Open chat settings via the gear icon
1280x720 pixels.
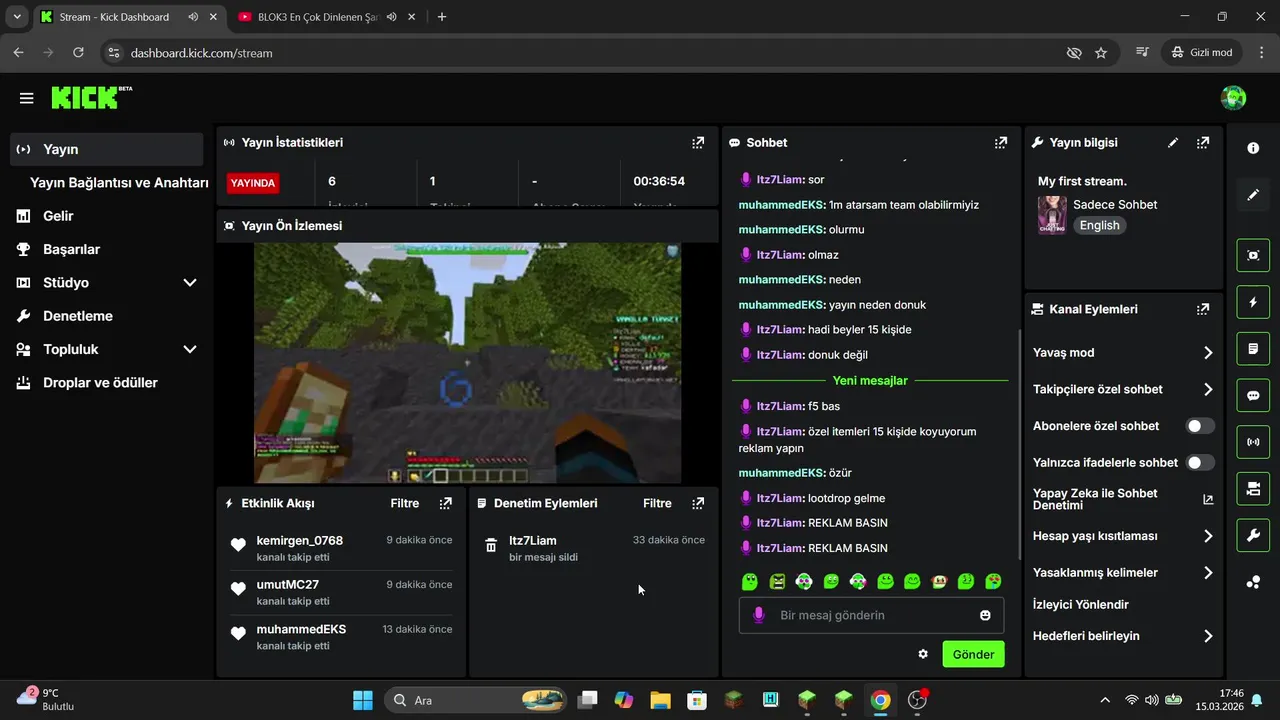923,654
